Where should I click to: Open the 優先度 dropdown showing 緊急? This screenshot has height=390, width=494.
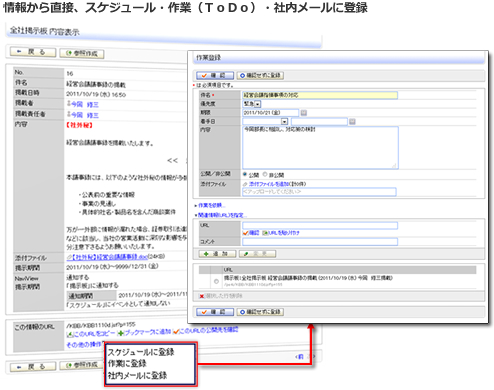[x=252, y=104]
